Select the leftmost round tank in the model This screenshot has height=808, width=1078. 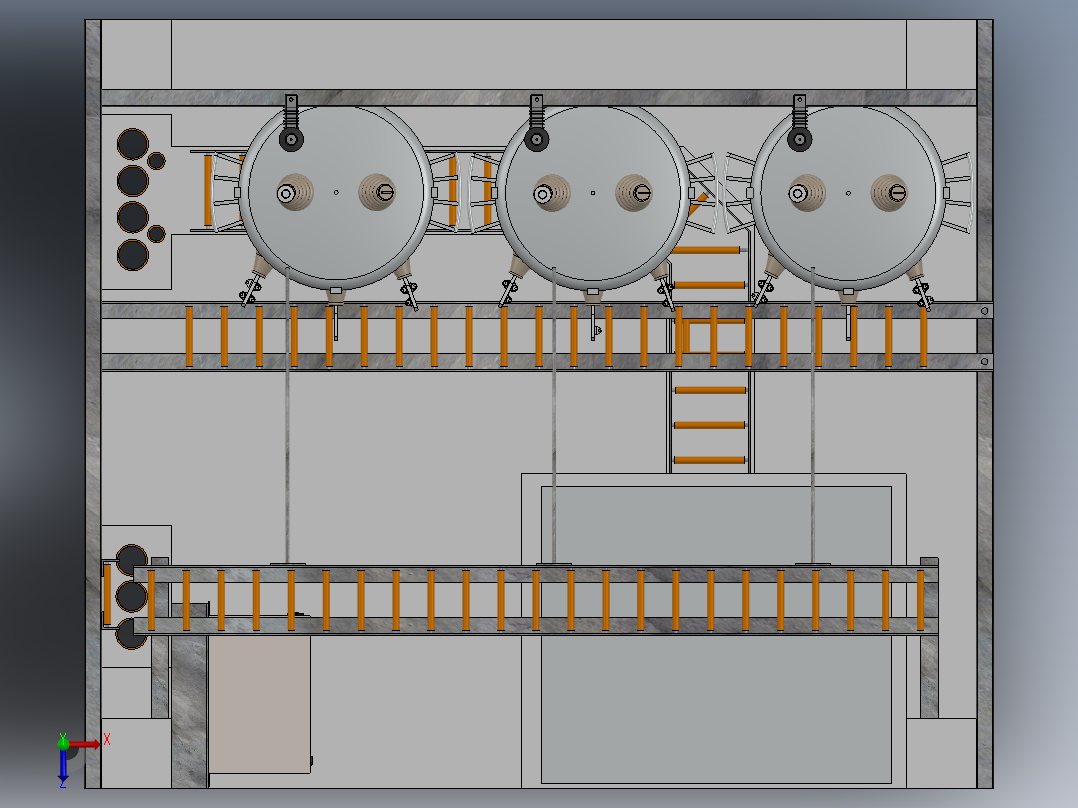coord(336,194)
